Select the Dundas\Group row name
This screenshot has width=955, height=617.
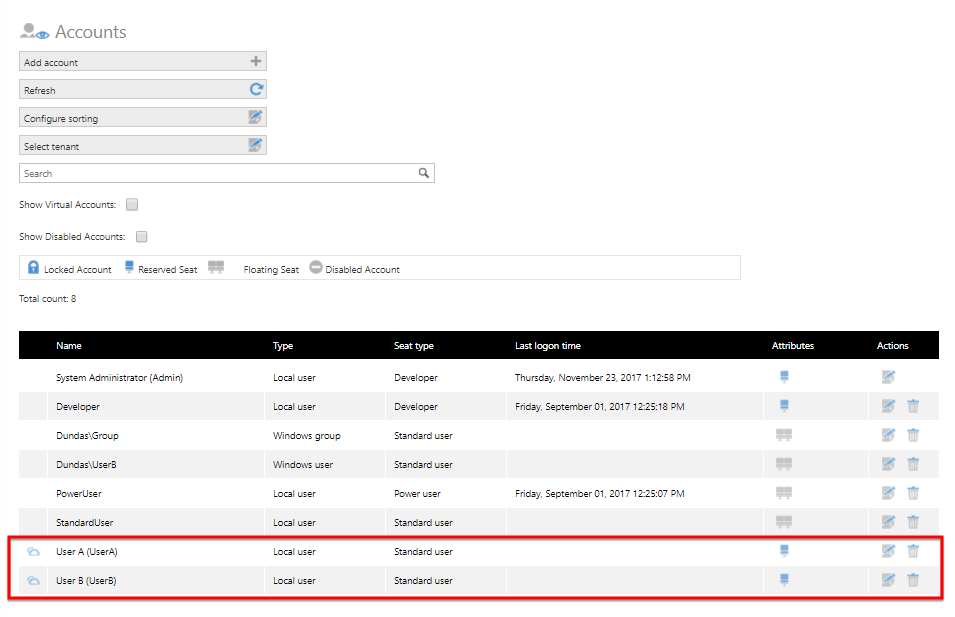[x=87, y=435]
